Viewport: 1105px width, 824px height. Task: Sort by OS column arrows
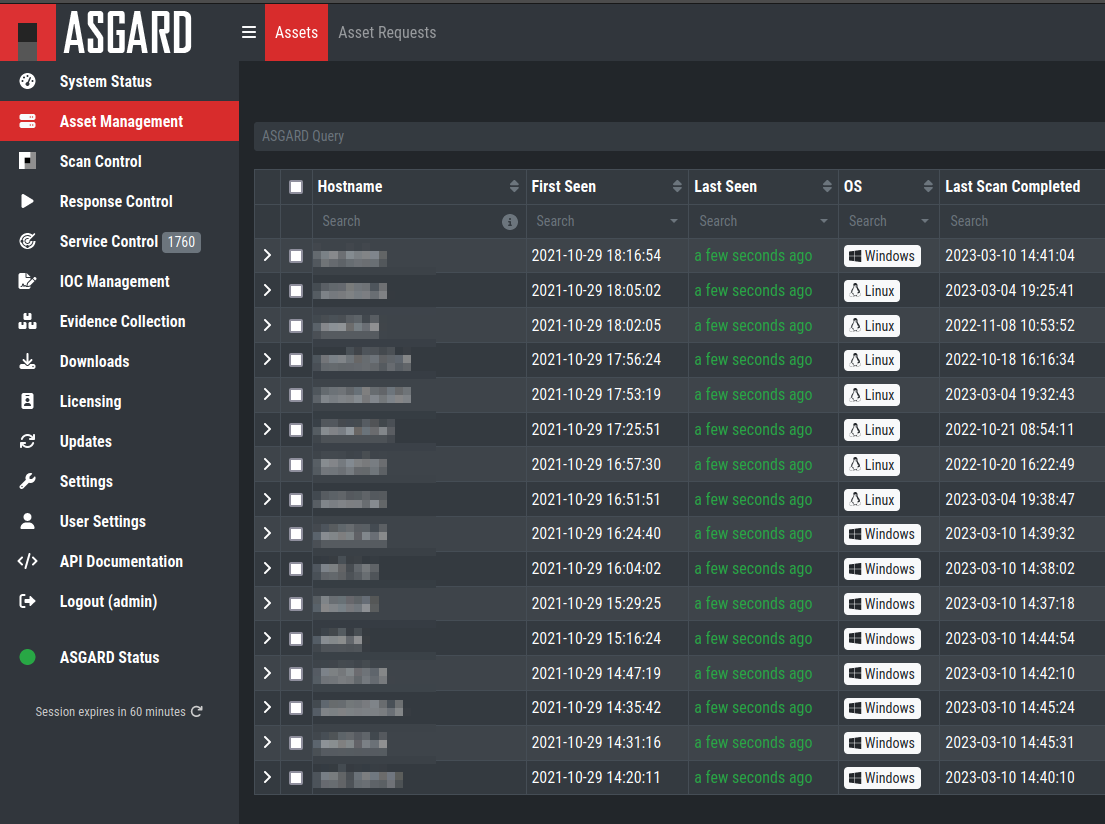click(x=928, y=186)
